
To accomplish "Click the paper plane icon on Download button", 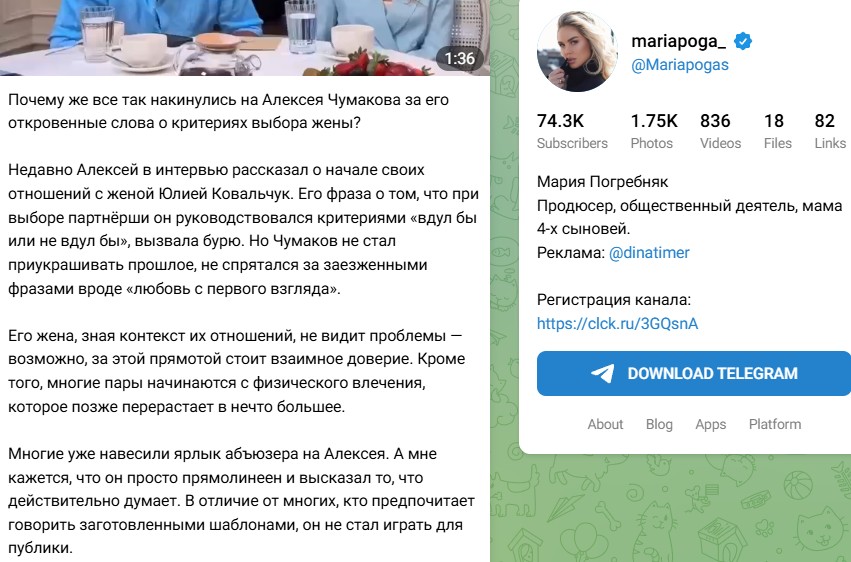I will (x=602, y=373).
